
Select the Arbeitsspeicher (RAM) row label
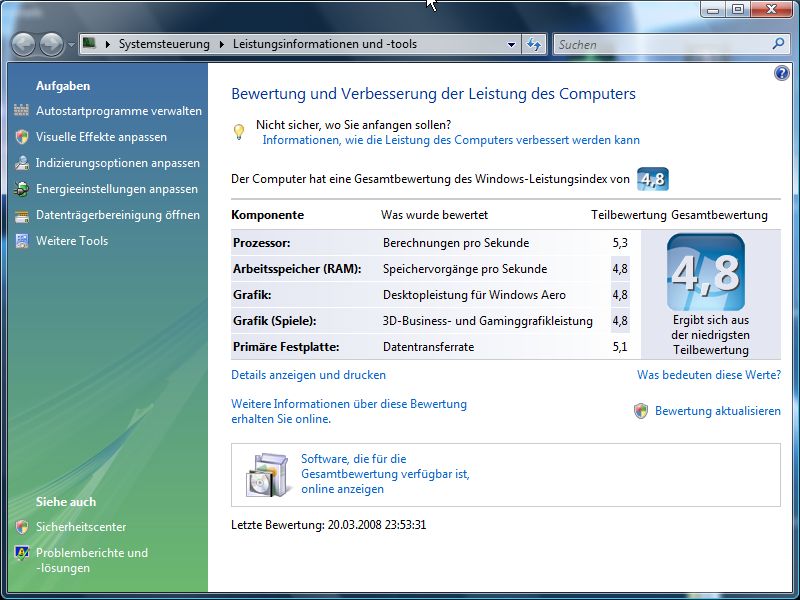pyautogui.click(x=297, y=269)
